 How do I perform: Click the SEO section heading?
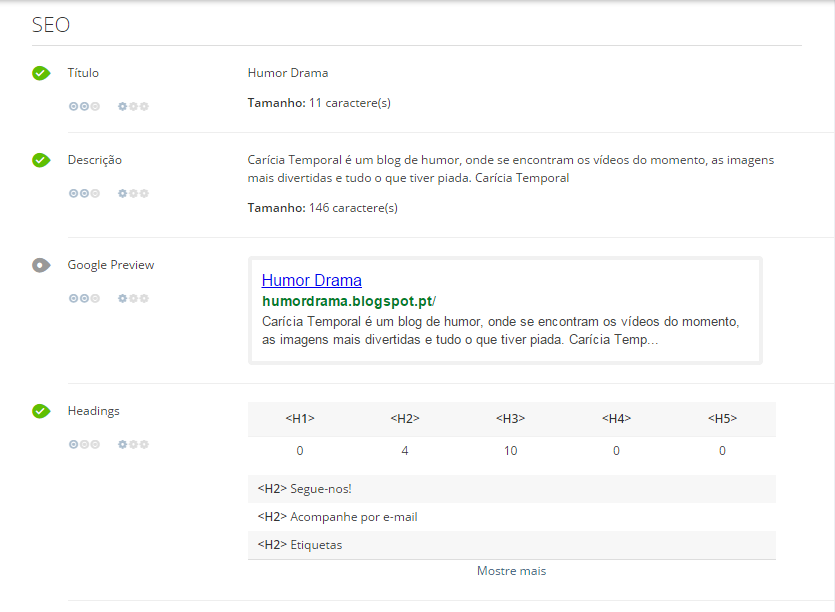point(51,25)
